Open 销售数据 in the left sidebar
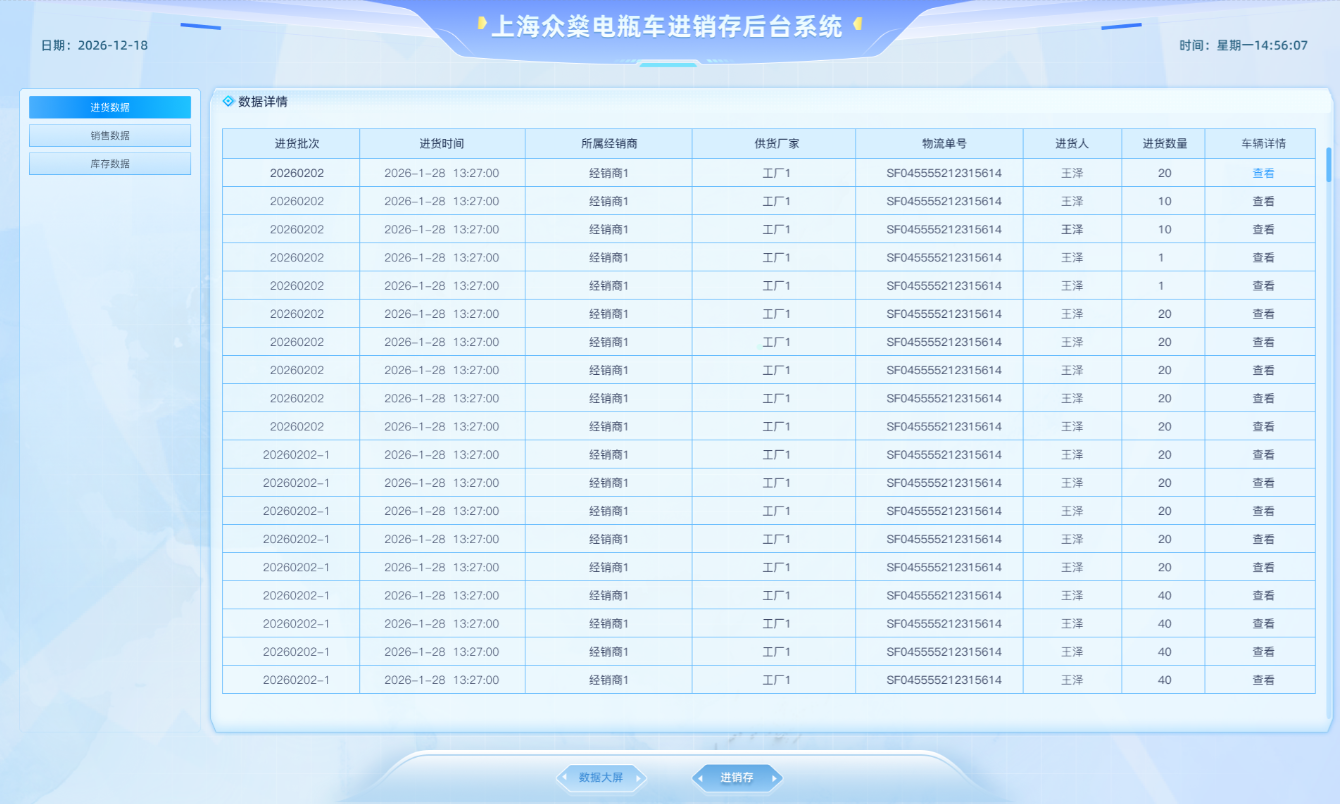This screenshot has height=804, width=1340. (x=110, y=135)
